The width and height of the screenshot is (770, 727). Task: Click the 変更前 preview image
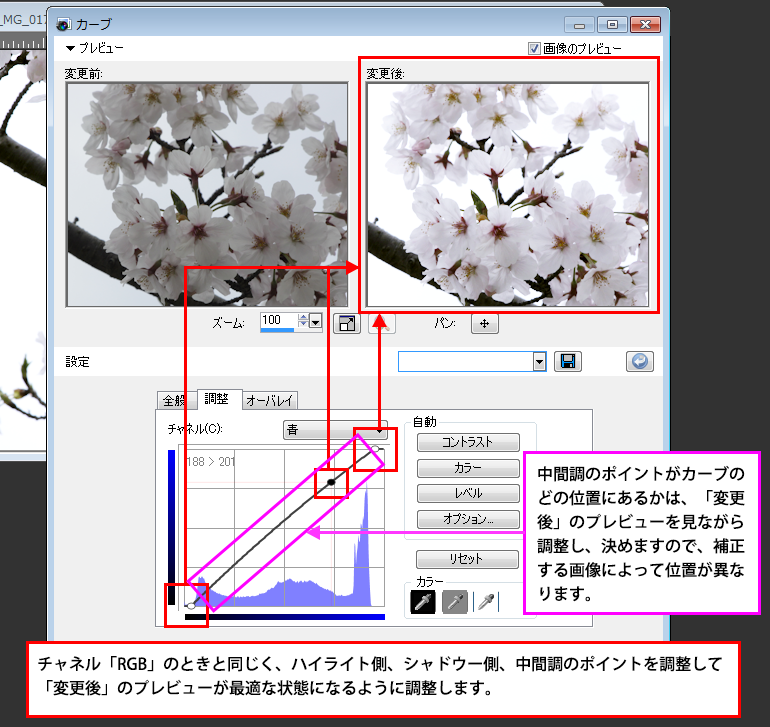pyautogui.click(x=207, y=195)
